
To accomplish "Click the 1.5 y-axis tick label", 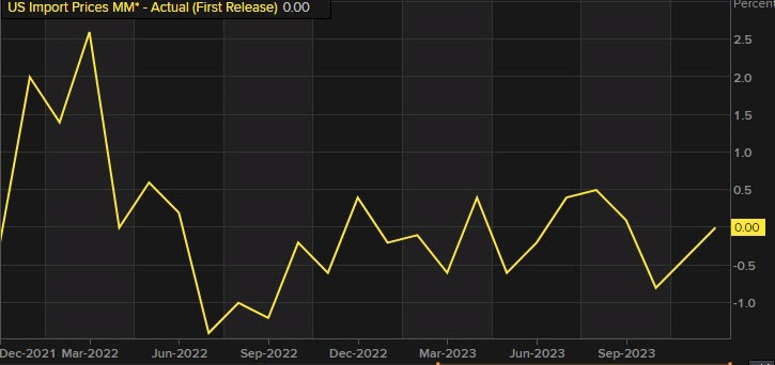I will [743, 115].
